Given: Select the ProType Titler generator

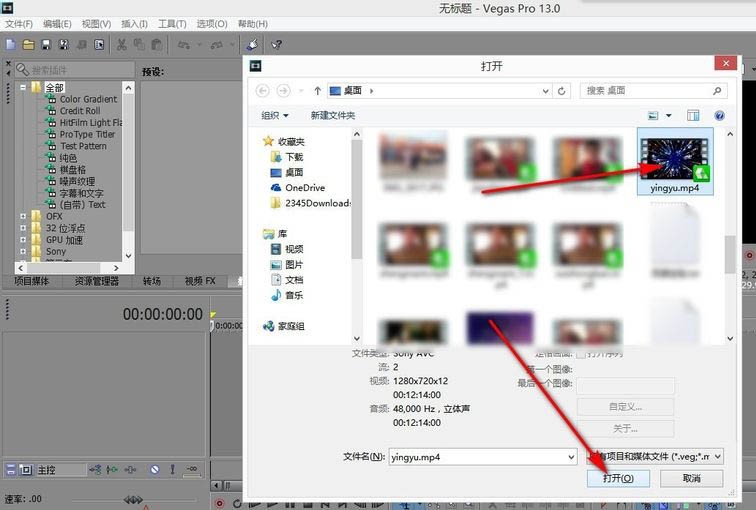Looking at the screenshot, I should tap(87, 134).
